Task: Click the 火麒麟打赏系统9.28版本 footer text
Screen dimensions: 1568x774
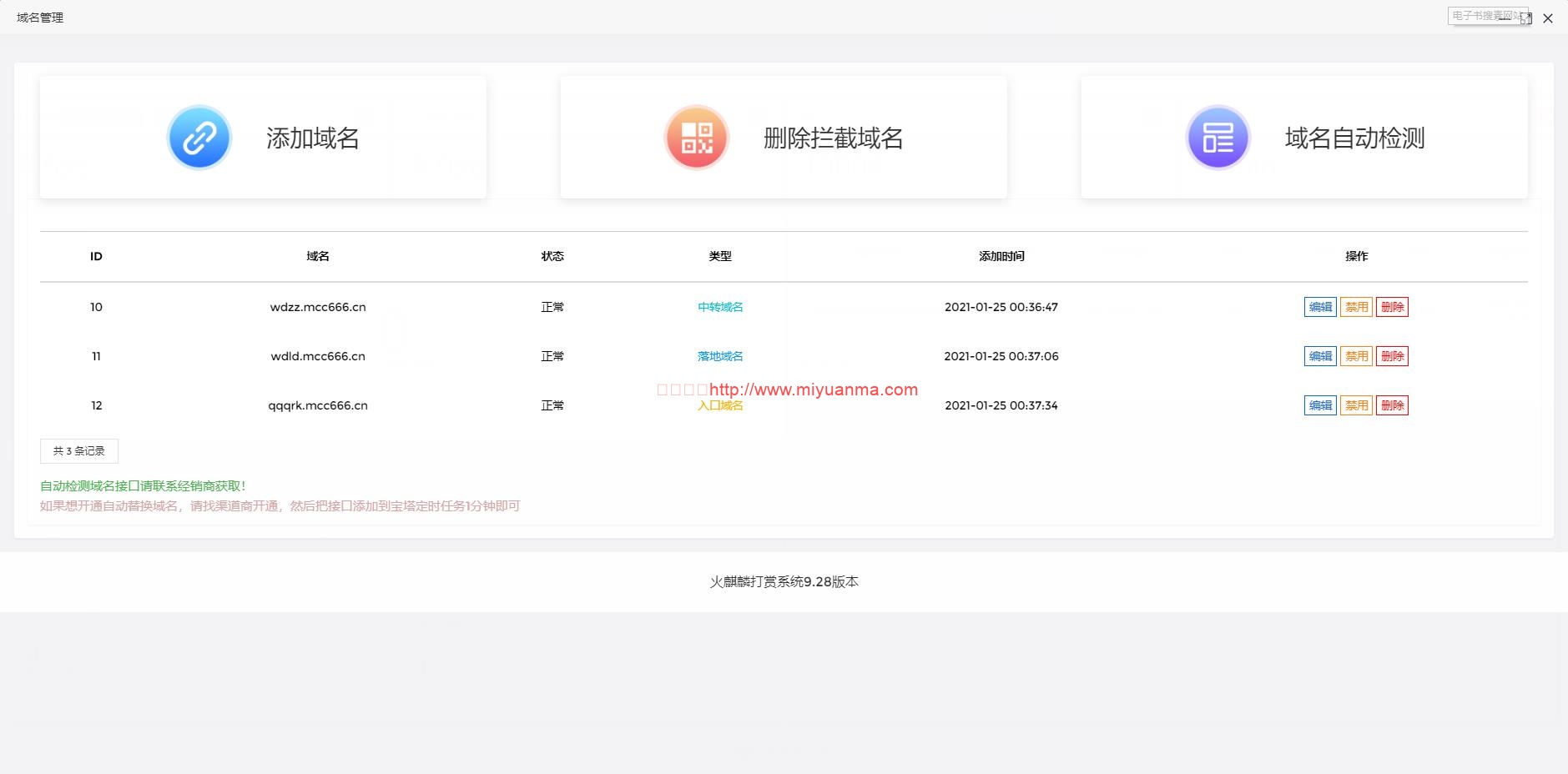Action: [784, 581]
